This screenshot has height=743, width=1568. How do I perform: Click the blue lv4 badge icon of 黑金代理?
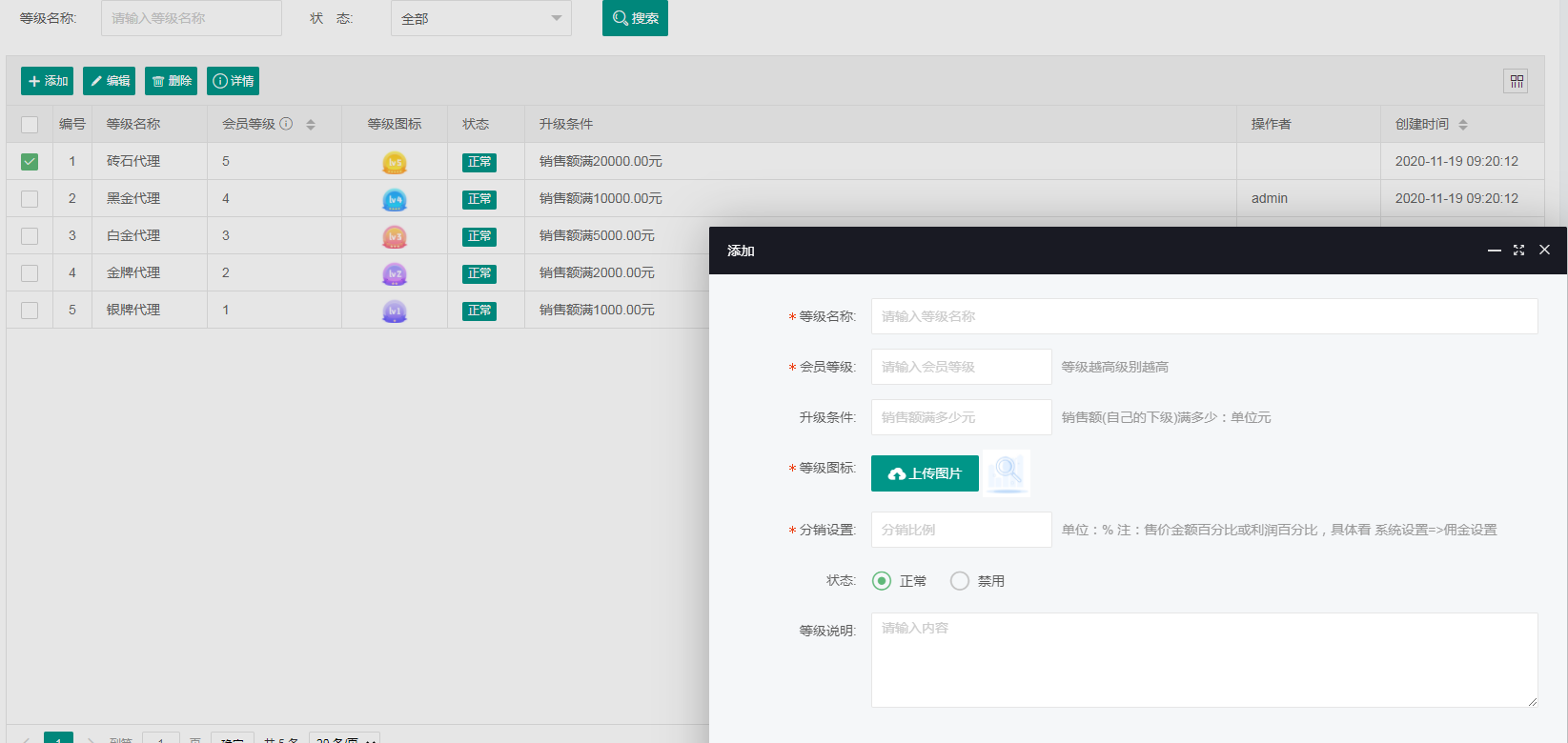395,199
